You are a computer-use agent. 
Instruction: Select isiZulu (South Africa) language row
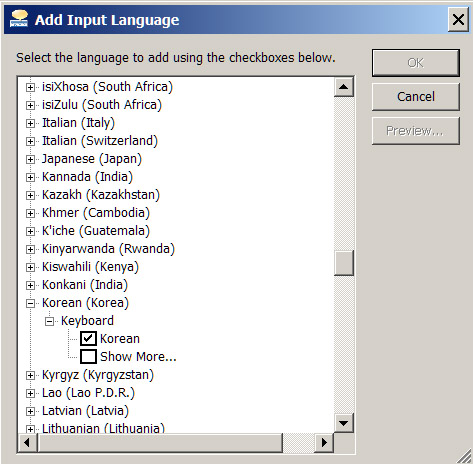point(102,105)
